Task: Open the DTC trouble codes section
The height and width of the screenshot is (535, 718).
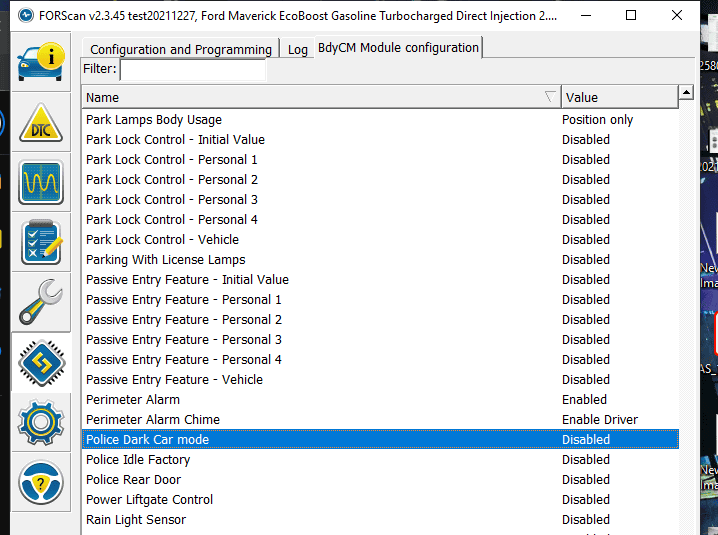Action: point(41,122)
